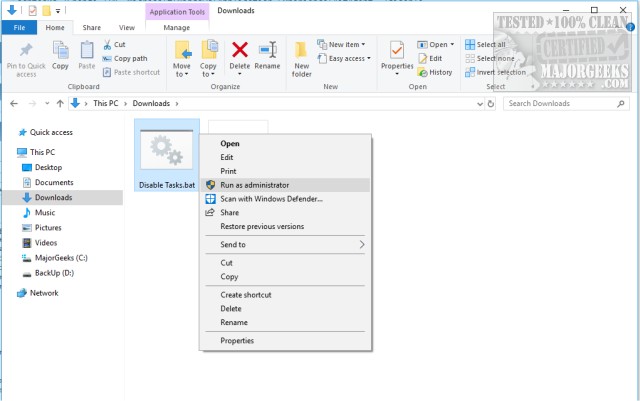The image size is (640, 401).
Task: Click the Rename ribbon icon
Action: [x=267, y=51]
